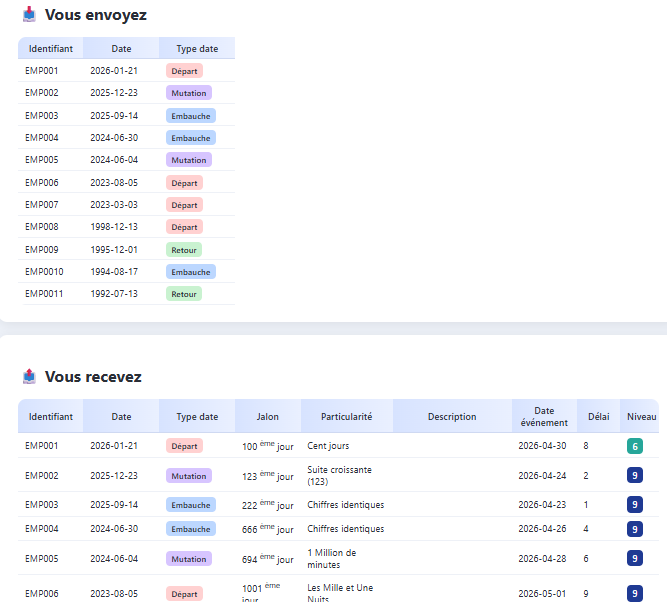
Task: Click the Date événement column header
Action: point(544,417)
